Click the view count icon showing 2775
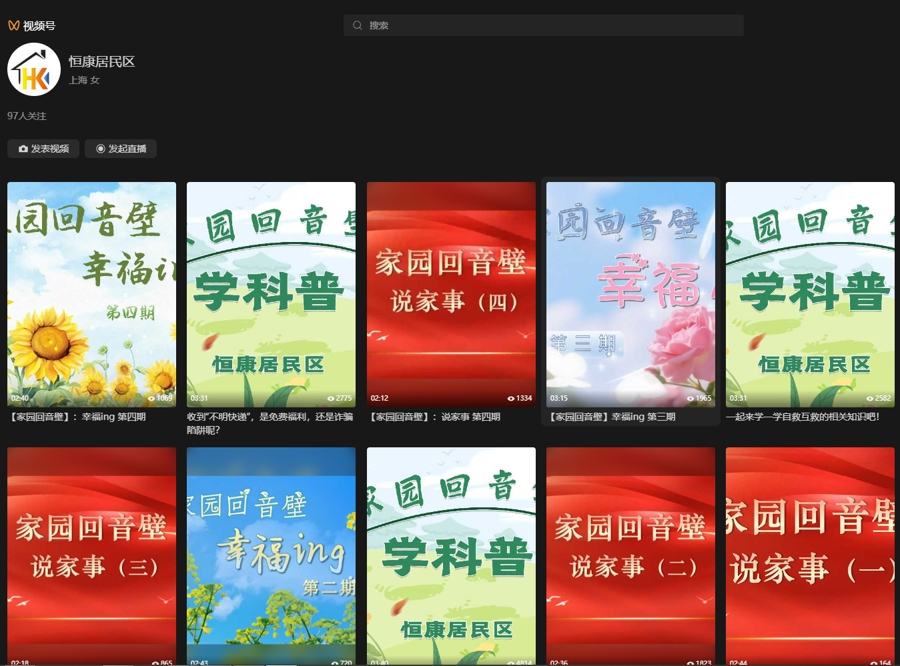Screen dimensions: 900x666 tap(332, 398)
